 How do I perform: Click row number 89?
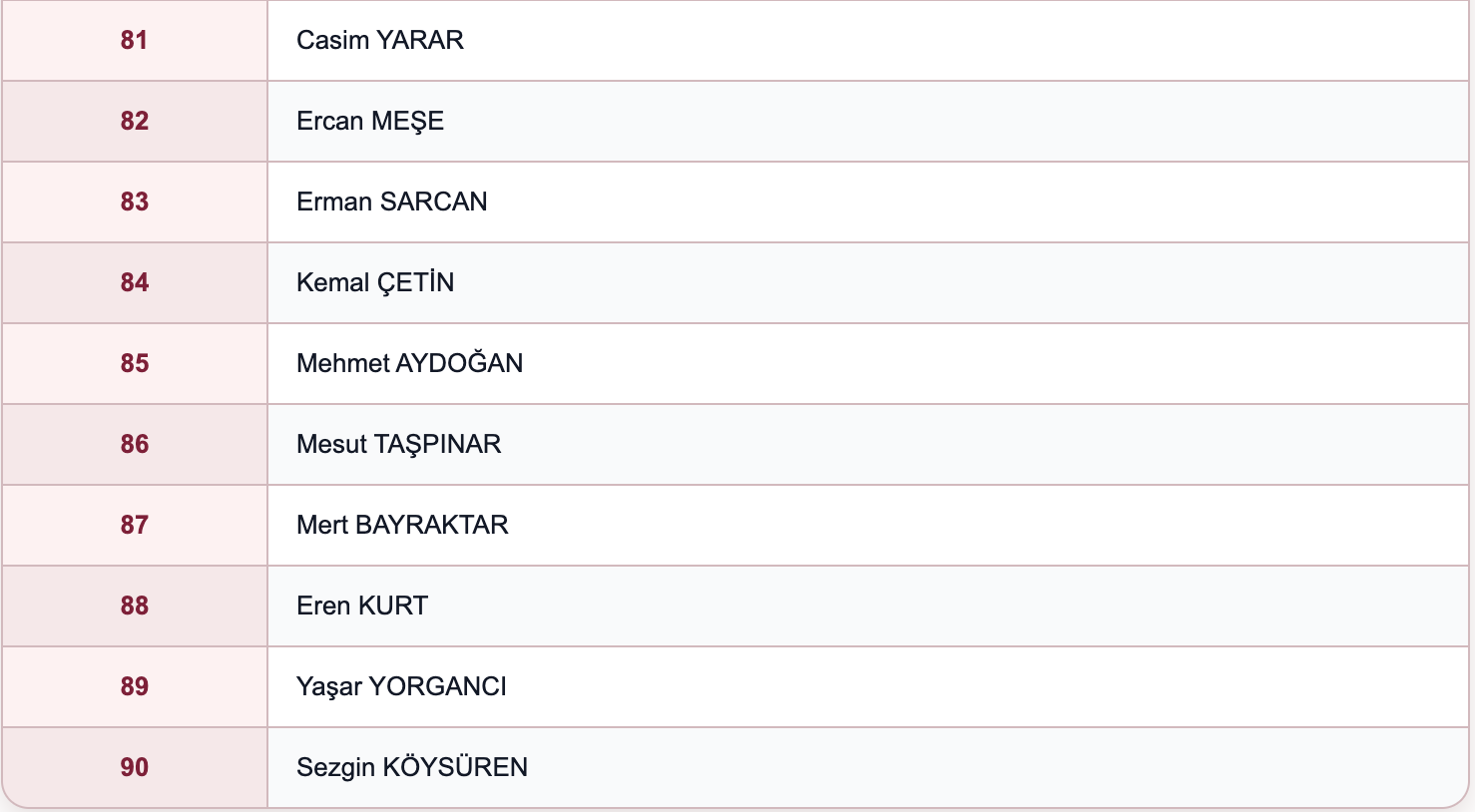134,686
